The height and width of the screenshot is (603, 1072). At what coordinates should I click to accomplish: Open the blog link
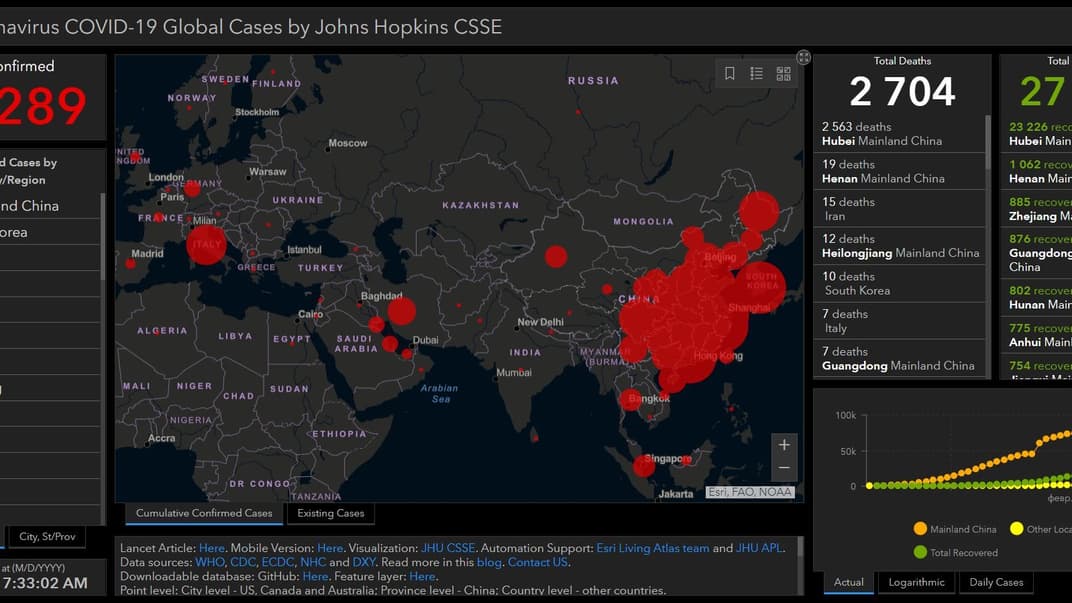tap(489, 563)
